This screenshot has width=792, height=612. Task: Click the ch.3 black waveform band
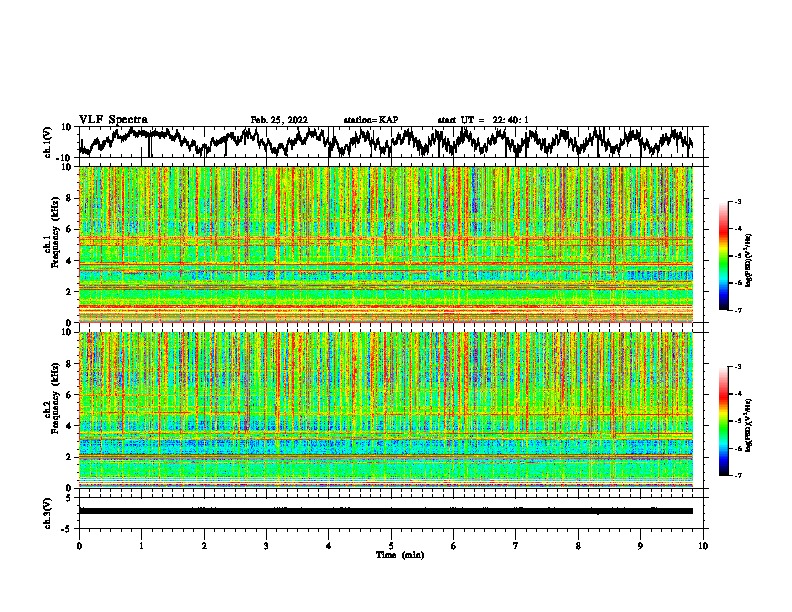point(386,511)
